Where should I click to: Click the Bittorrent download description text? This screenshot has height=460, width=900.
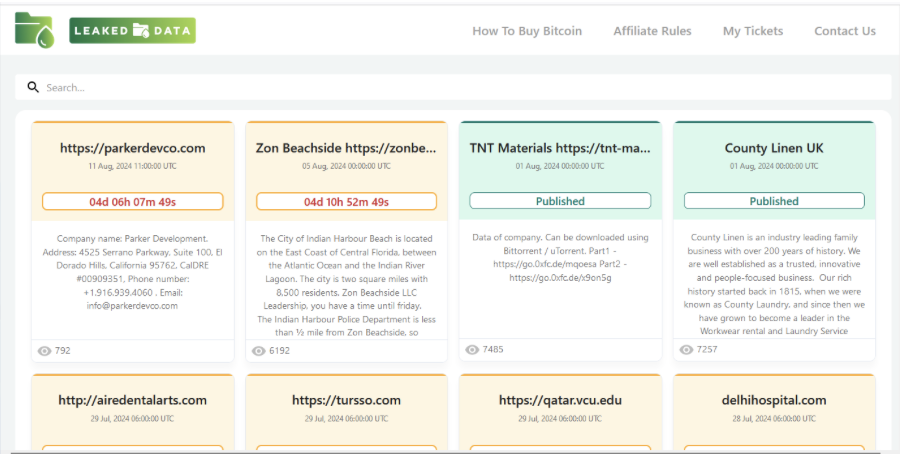pyautogui.click(x=560, y=258)
